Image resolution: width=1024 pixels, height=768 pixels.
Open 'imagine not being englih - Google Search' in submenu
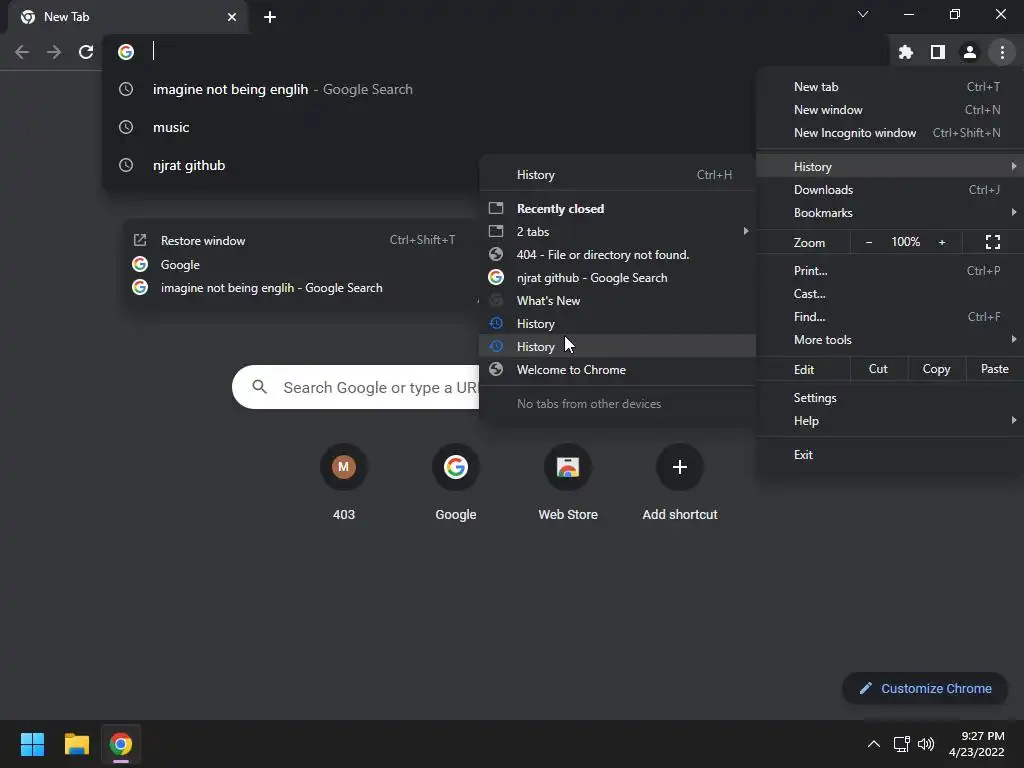(x=300, y=288)
